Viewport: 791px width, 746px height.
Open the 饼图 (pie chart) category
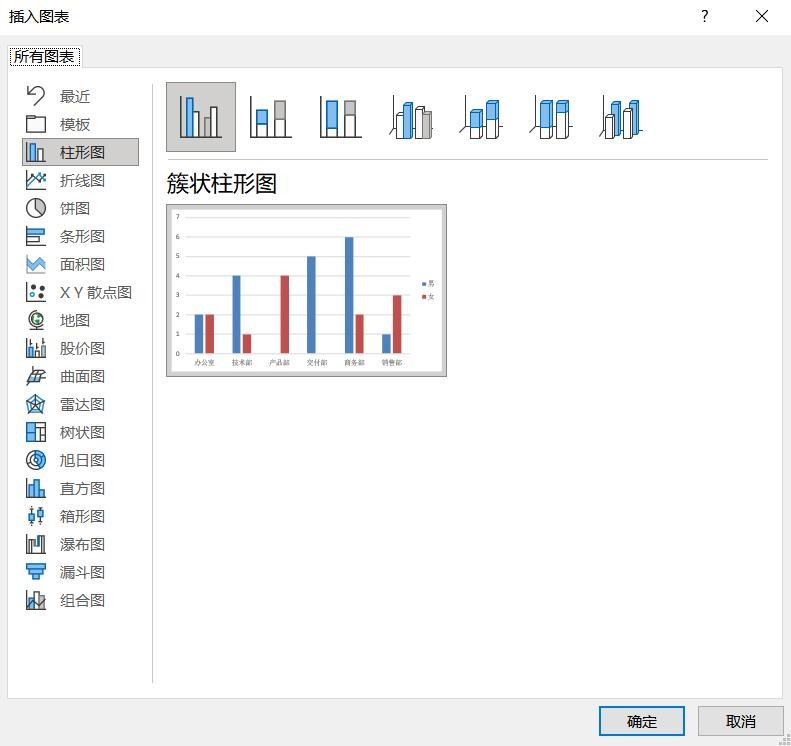click(x=75, y=208)
